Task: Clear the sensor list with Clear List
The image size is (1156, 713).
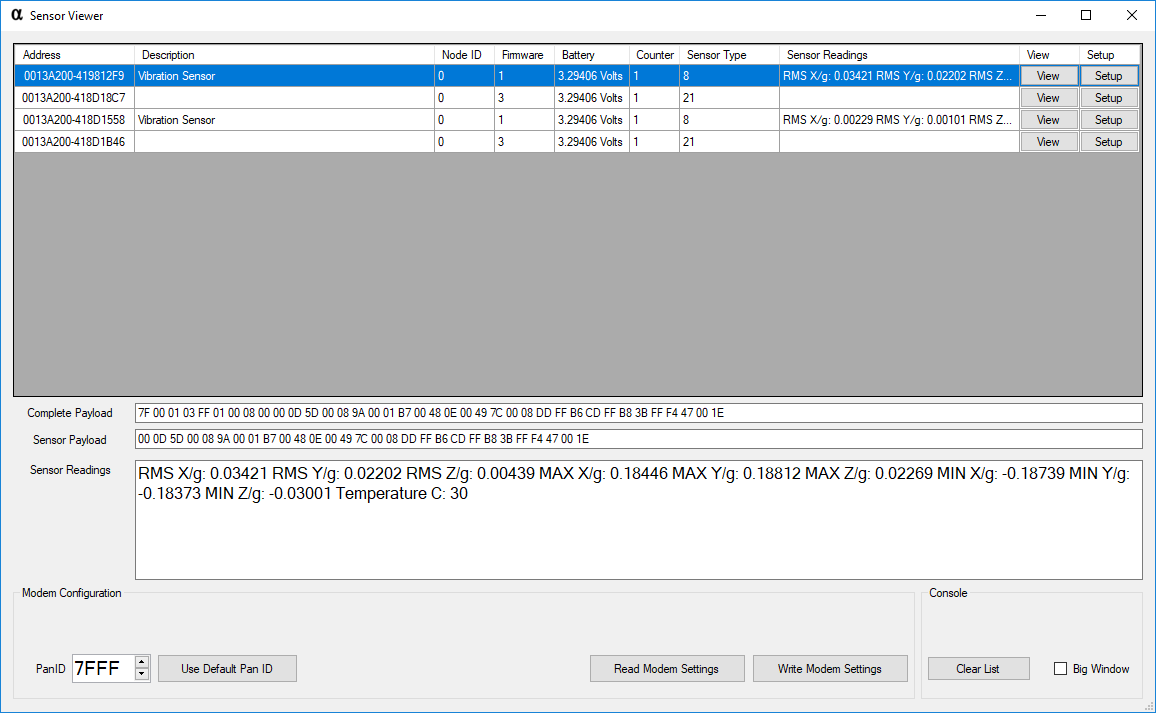Action: (x=978, y=669)
